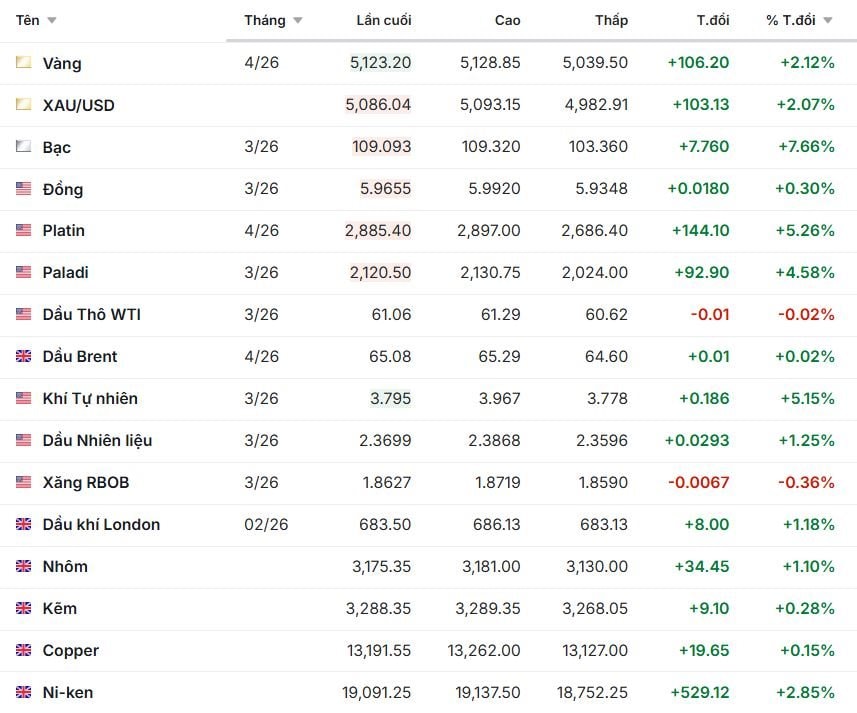
Task: Click the UK flag icon beside Ni-ken
Action: point(24,692)
